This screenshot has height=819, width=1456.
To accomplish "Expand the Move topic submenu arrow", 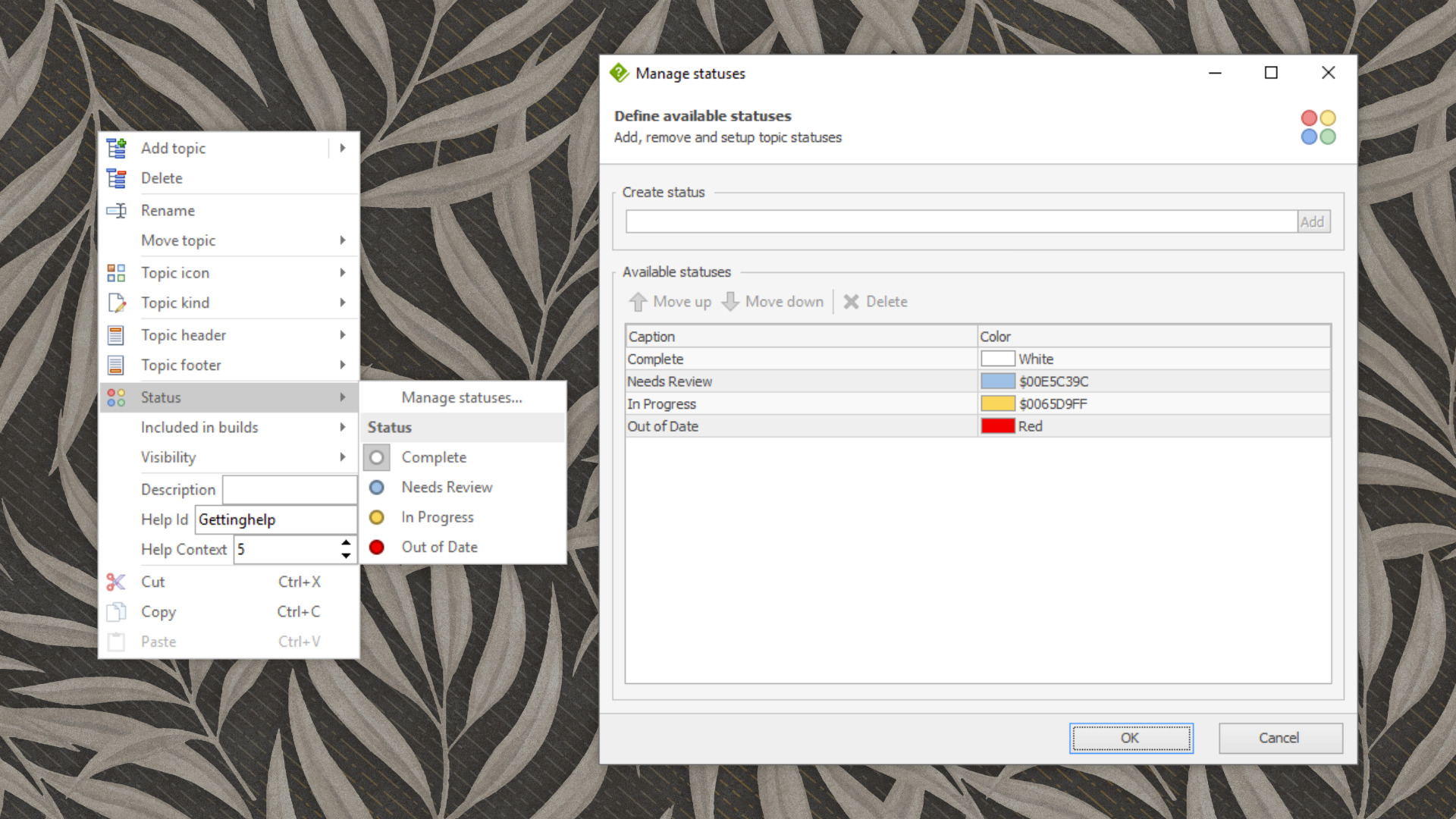I will point(343,240).
